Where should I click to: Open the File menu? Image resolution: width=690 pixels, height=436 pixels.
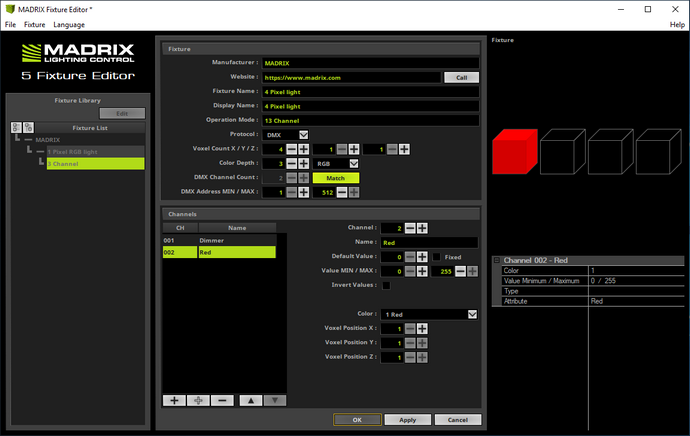[x=10, y=25]
